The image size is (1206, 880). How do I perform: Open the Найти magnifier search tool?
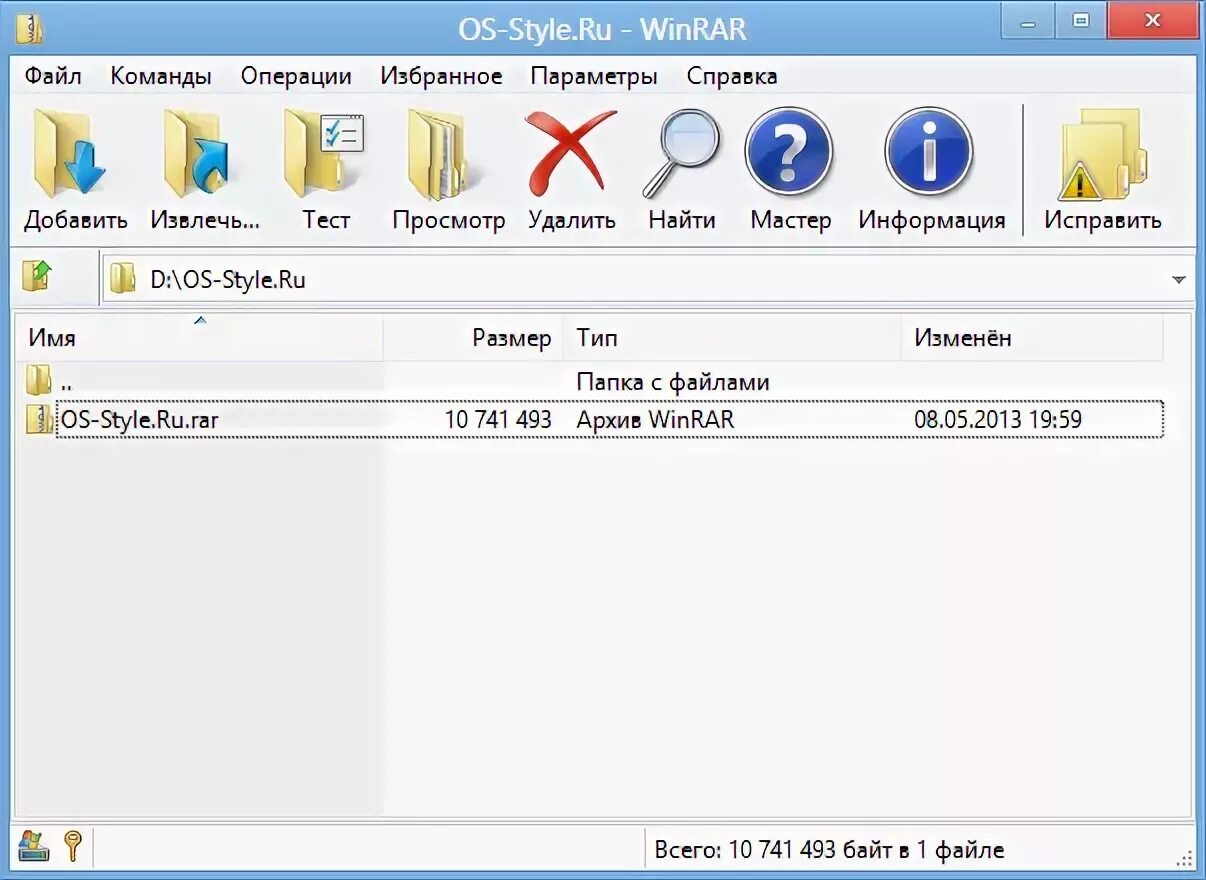click(x=681, y=152)
